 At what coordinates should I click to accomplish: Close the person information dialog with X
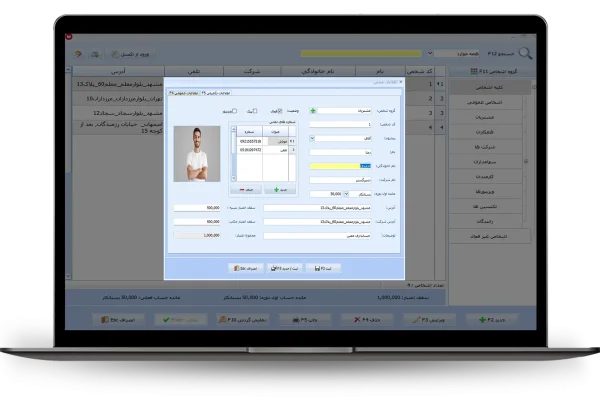coord(400,82)
